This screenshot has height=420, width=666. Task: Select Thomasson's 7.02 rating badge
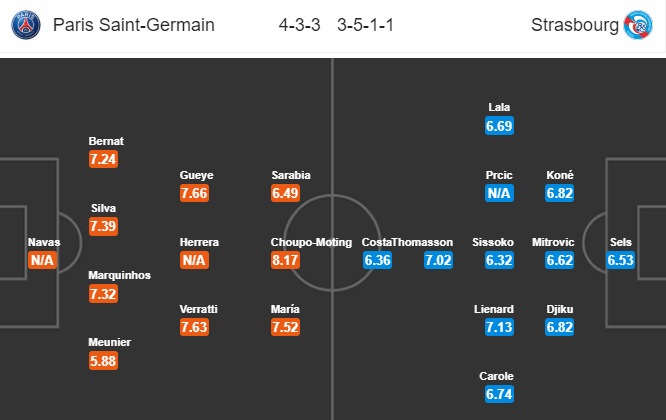point(438,260)
